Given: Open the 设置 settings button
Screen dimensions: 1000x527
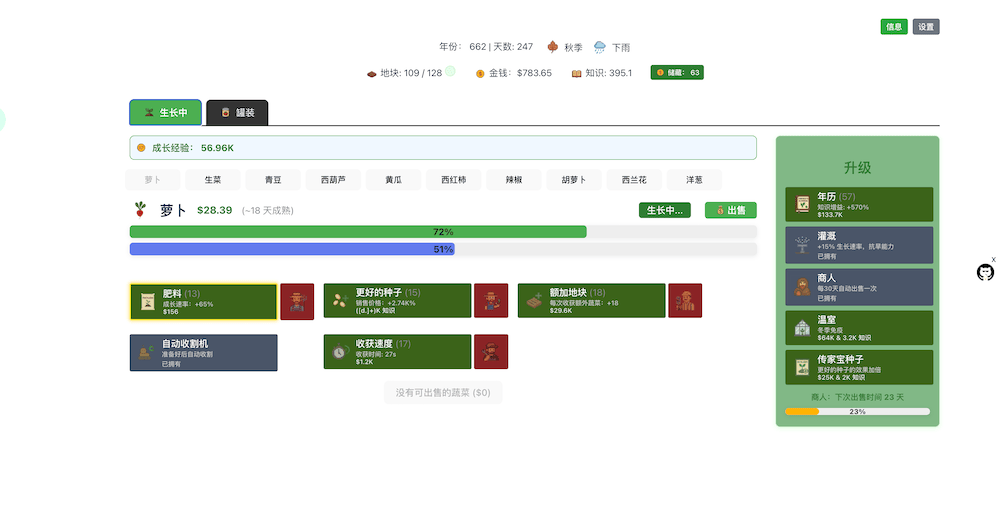Looking at the screenshot, I should pyautogui.click(x=926, y=27).
